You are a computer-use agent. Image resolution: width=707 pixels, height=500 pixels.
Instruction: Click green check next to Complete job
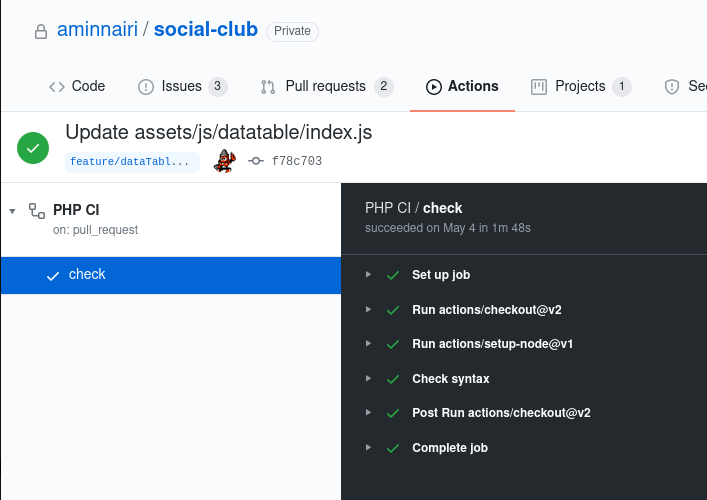393,448
